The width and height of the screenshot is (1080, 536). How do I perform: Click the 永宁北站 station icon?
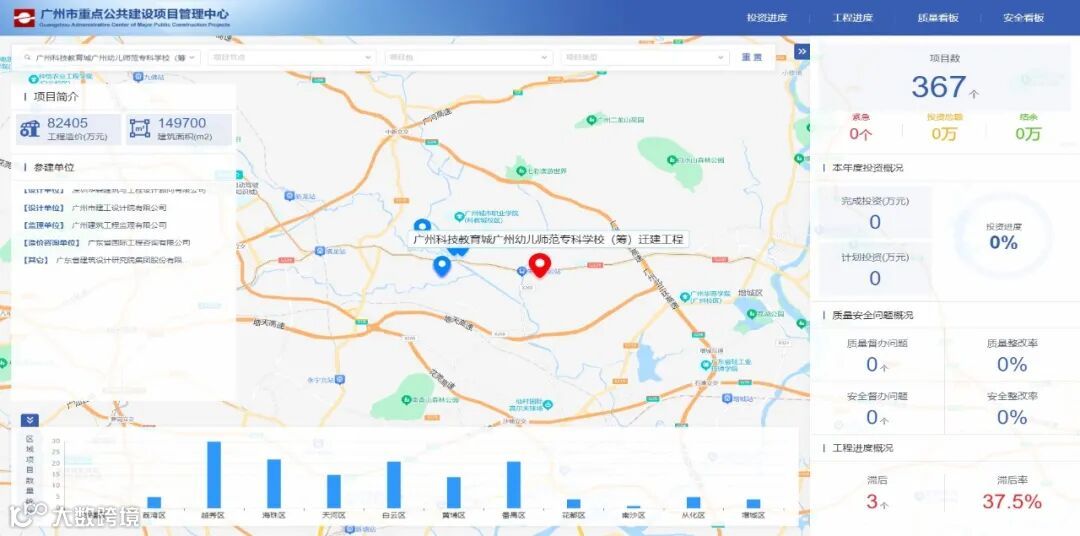click(340, 379)
